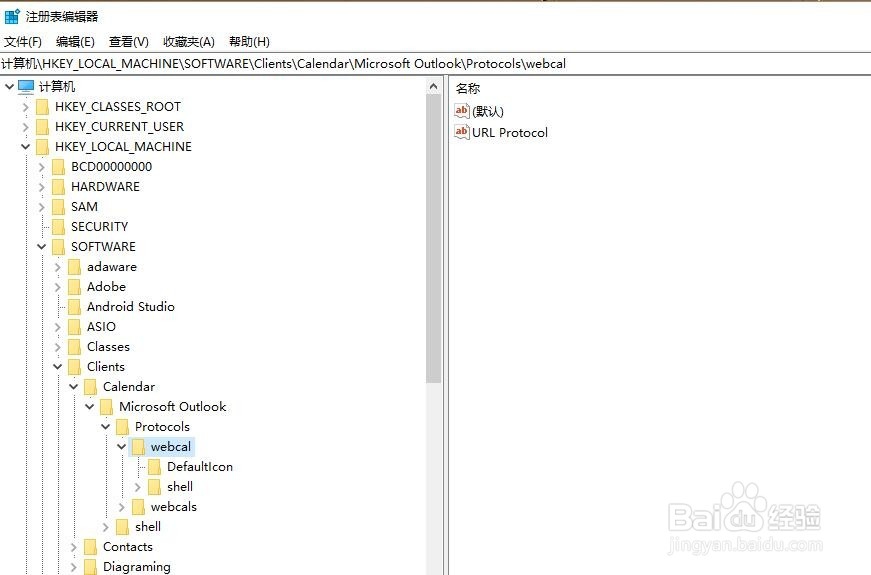Click the Protocols folder icon

(123, 427)
